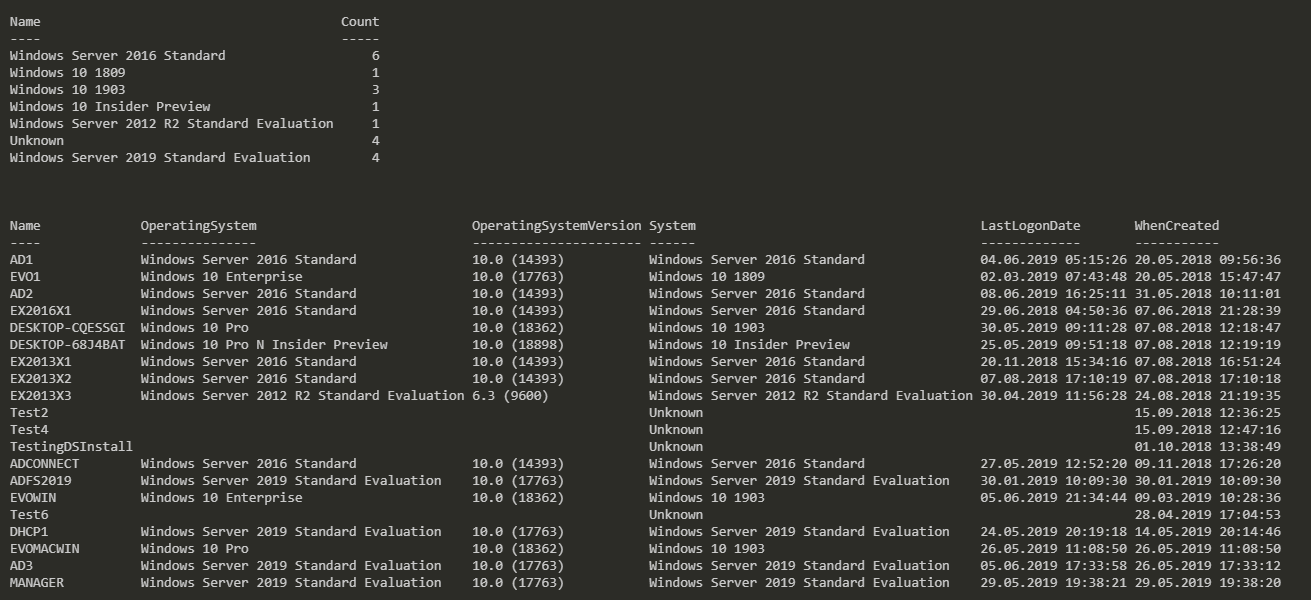The width and height of the screenshot is (1311, 600).
Task: Select the EX2016X1 computer name
Action: coord(41,311)
